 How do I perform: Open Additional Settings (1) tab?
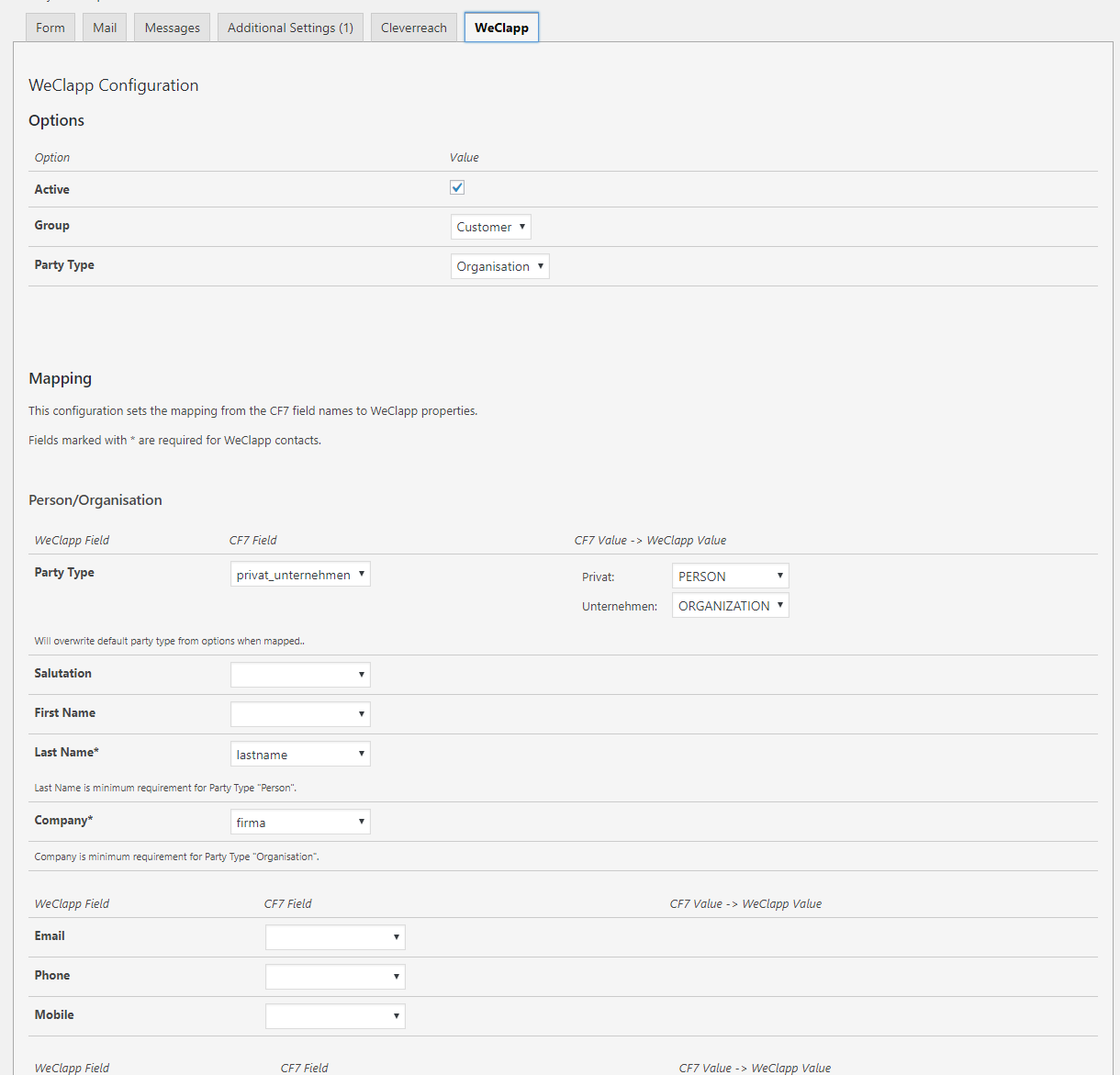coord(290,28)
